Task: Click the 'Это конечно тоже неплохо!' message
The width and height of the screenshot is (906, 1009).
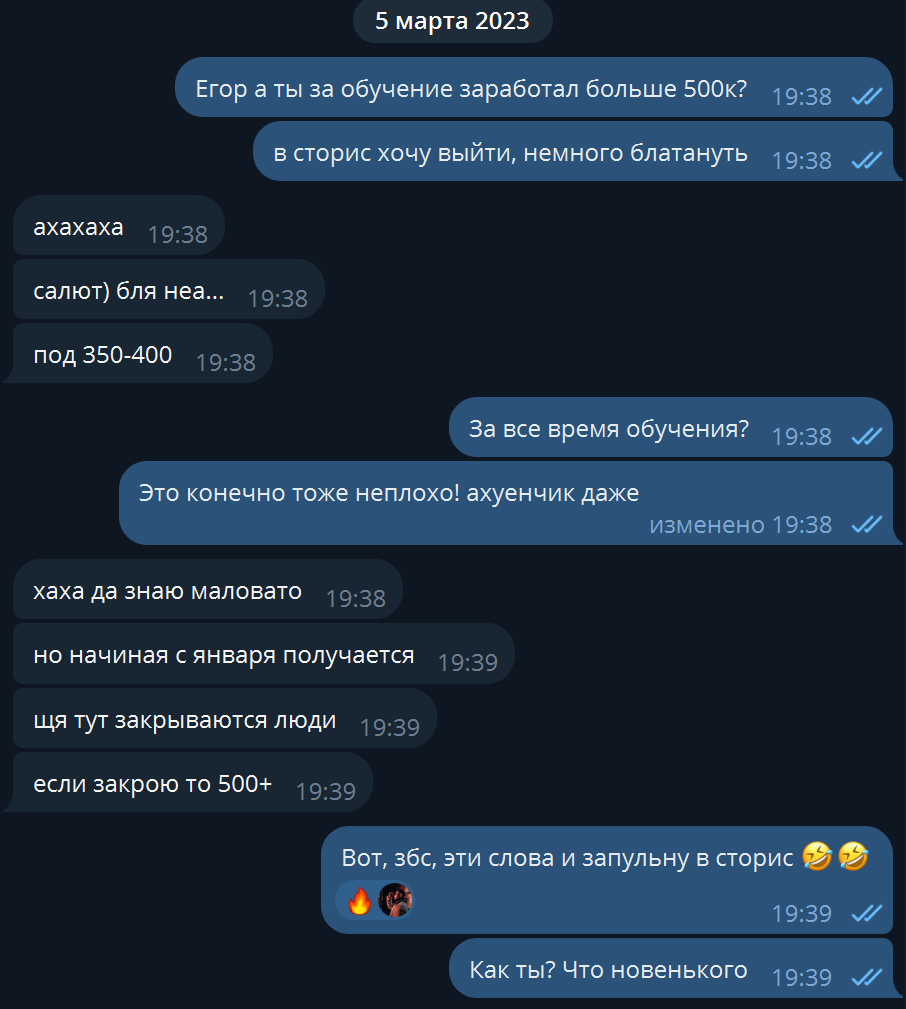Action: point(506,503)
